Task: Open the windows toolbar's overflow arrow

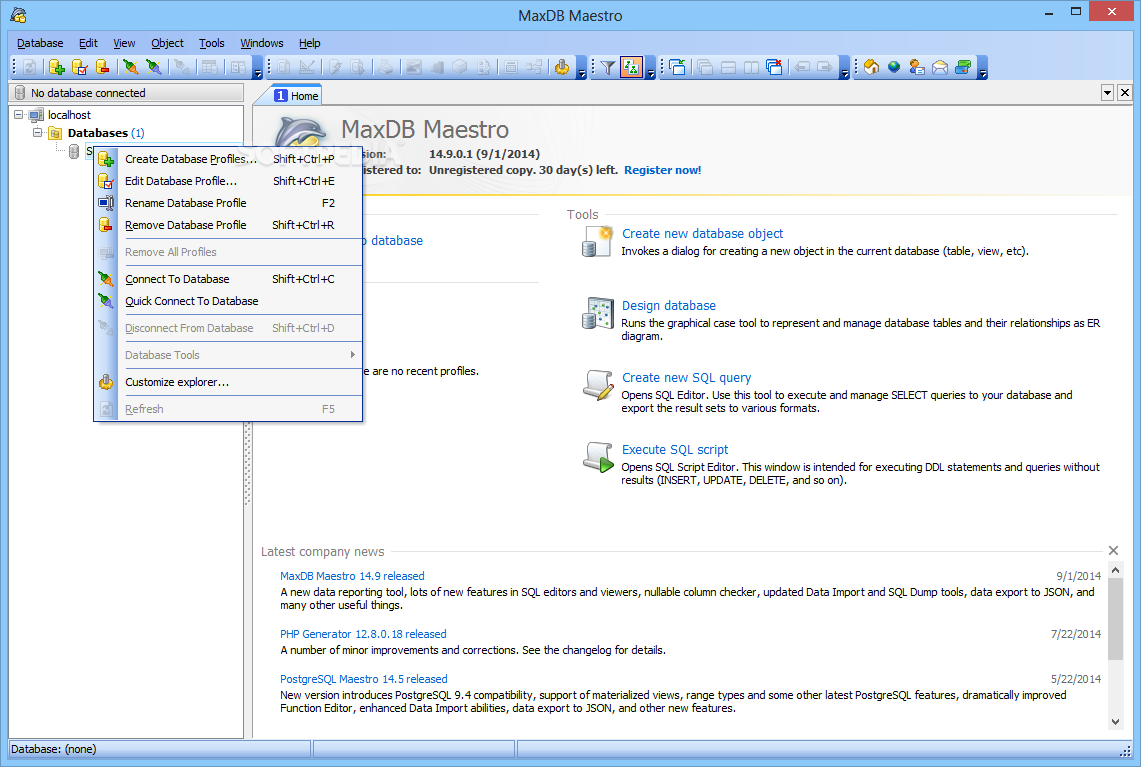Action: 844,68
